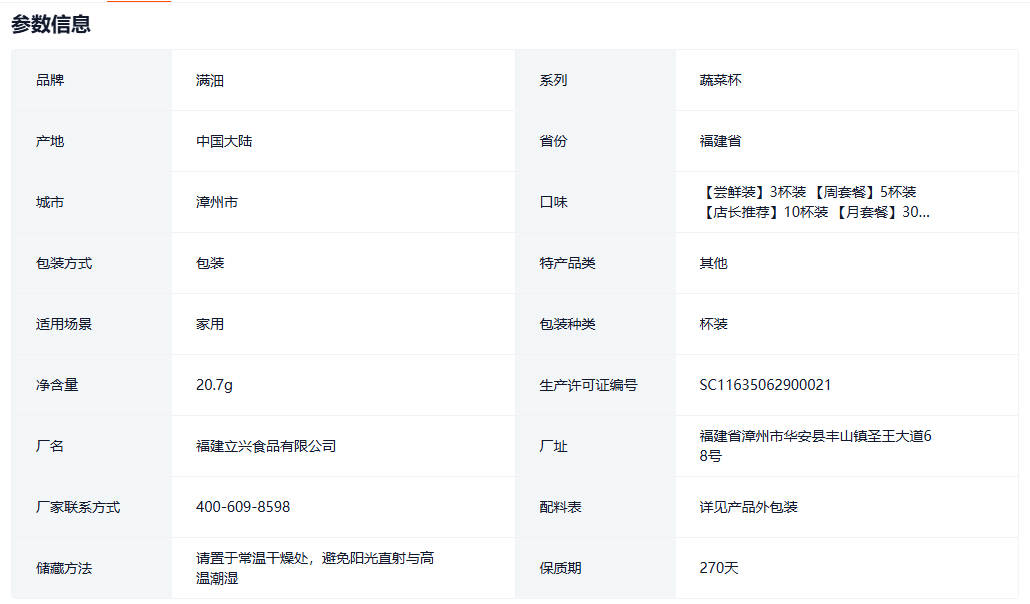Image resolution: width=1030 pixels, height=604 pixels.
Task: Select the province value 福建省
Action: 720,141
